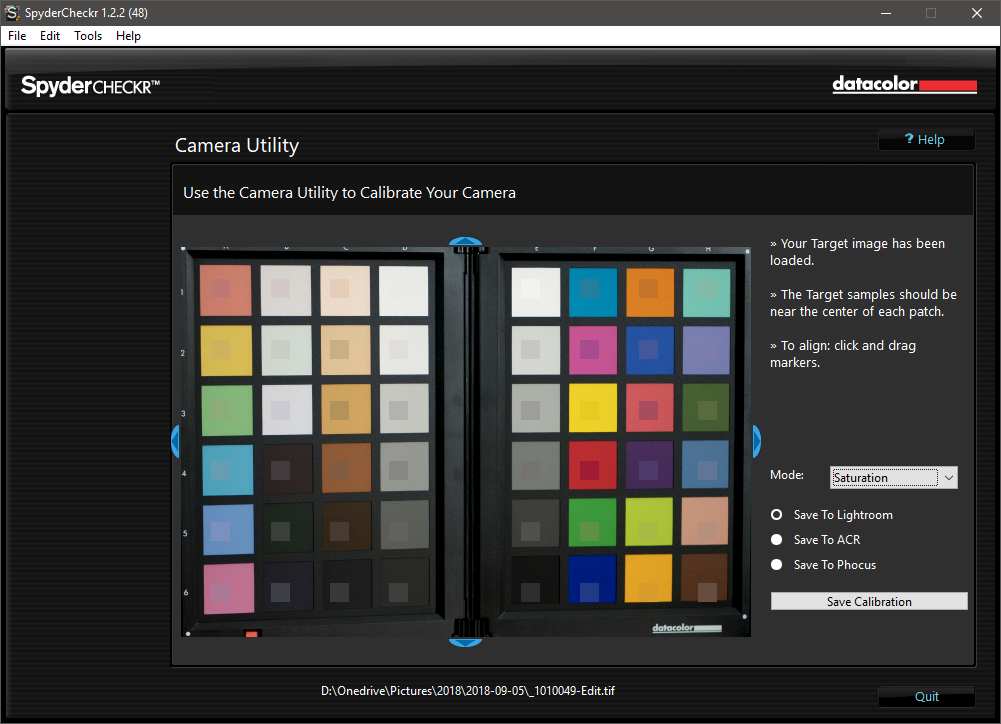This screenshot has height=724, width=1001.
Task: Click the blue patch in column A row 5
Action: (x=228, y=530)
